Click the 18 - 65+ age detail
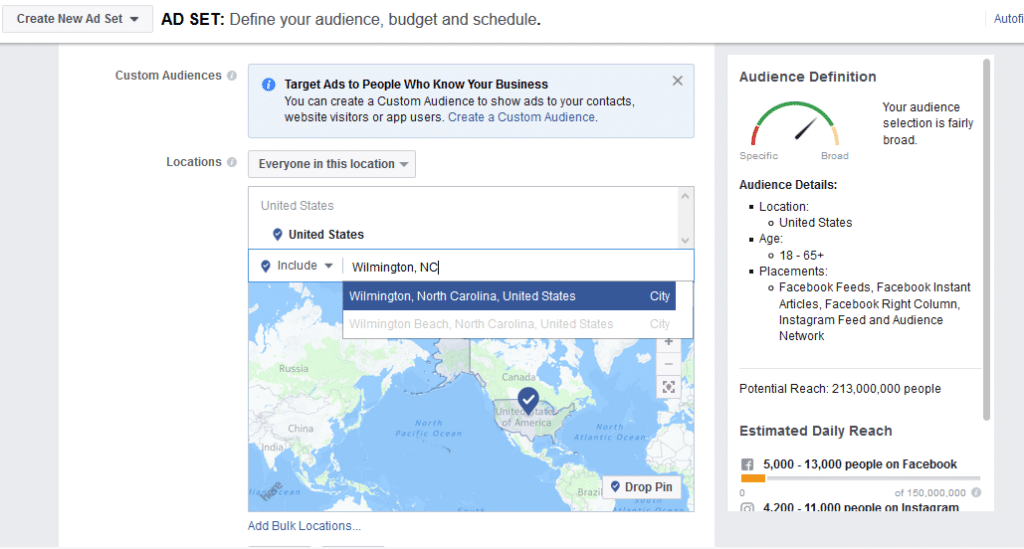 [x=801, y=255]
